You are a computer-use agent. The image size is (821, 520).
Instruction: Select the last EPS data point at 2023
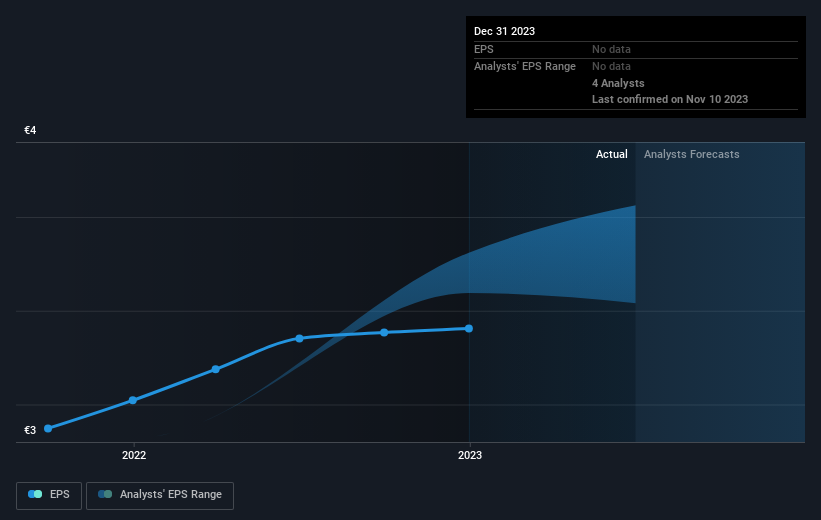(x=469, y=328)
